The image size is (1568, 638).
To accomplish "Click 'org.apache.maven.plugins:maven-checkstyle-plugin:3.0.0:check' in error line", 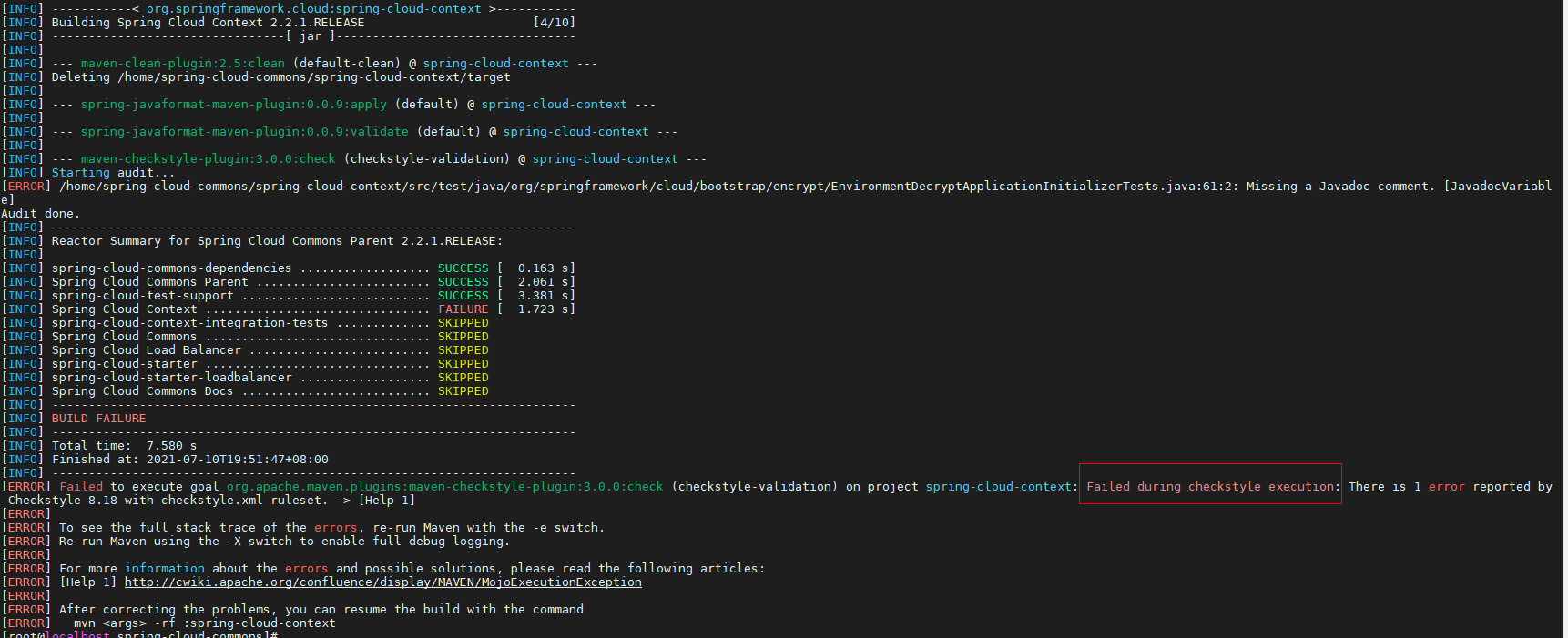I will [x=444, y=487].
